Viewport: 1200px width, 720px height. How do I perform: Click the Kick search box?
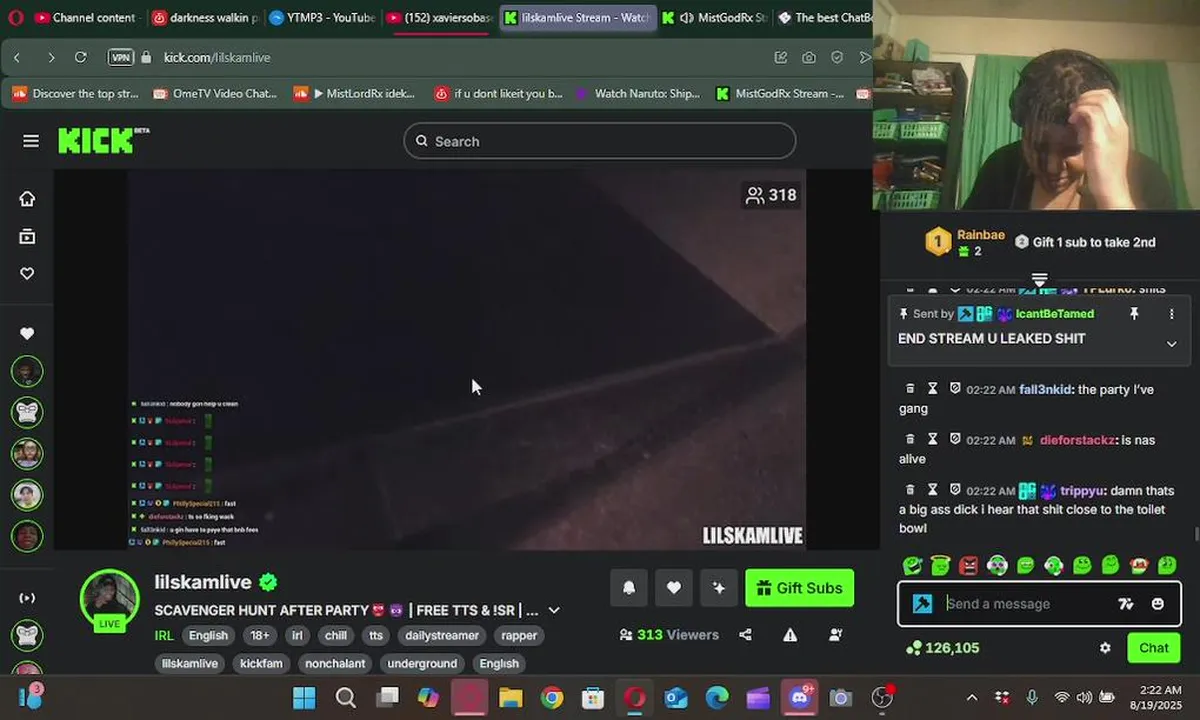click(600, 141)
